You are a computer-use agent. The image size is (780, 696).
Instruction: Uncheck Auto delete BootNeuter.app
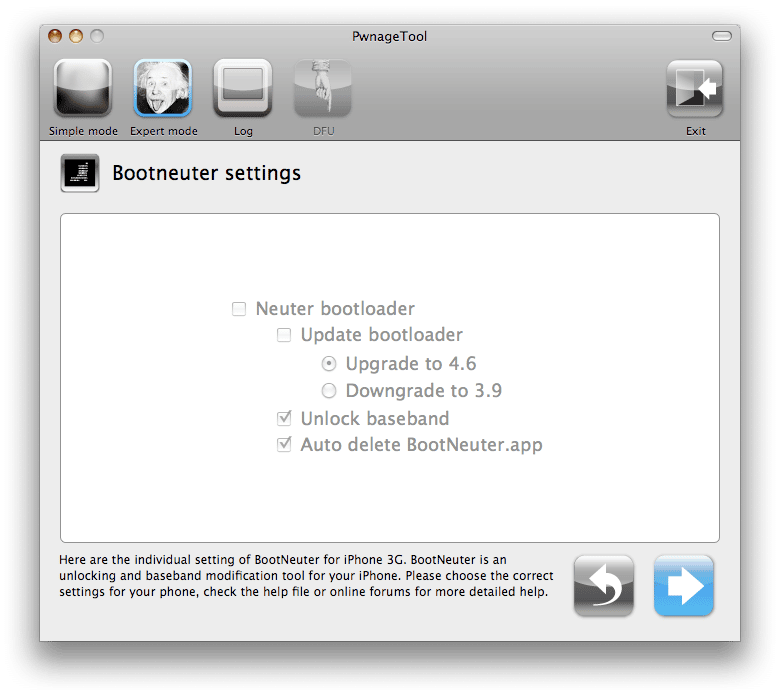point(284,444)
